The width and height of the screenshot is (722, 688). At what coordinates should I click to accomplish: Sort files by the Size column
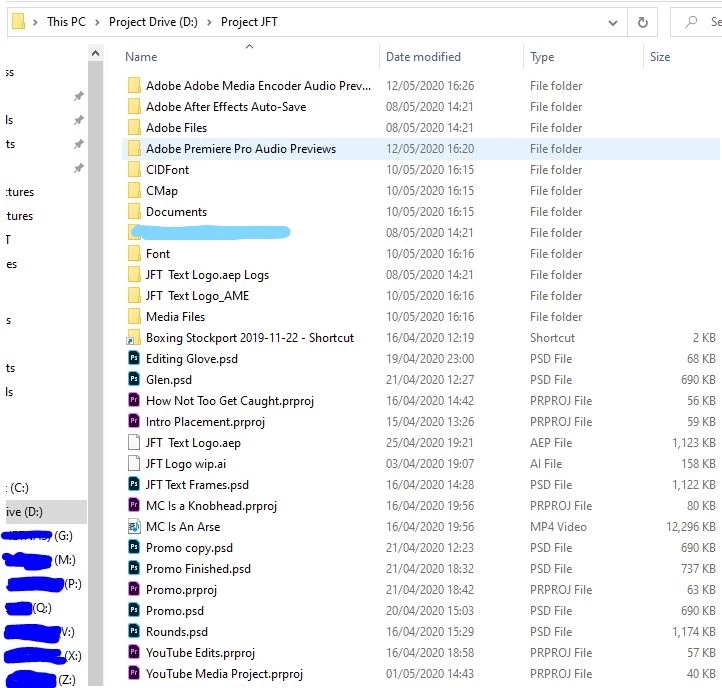(660, 56)
